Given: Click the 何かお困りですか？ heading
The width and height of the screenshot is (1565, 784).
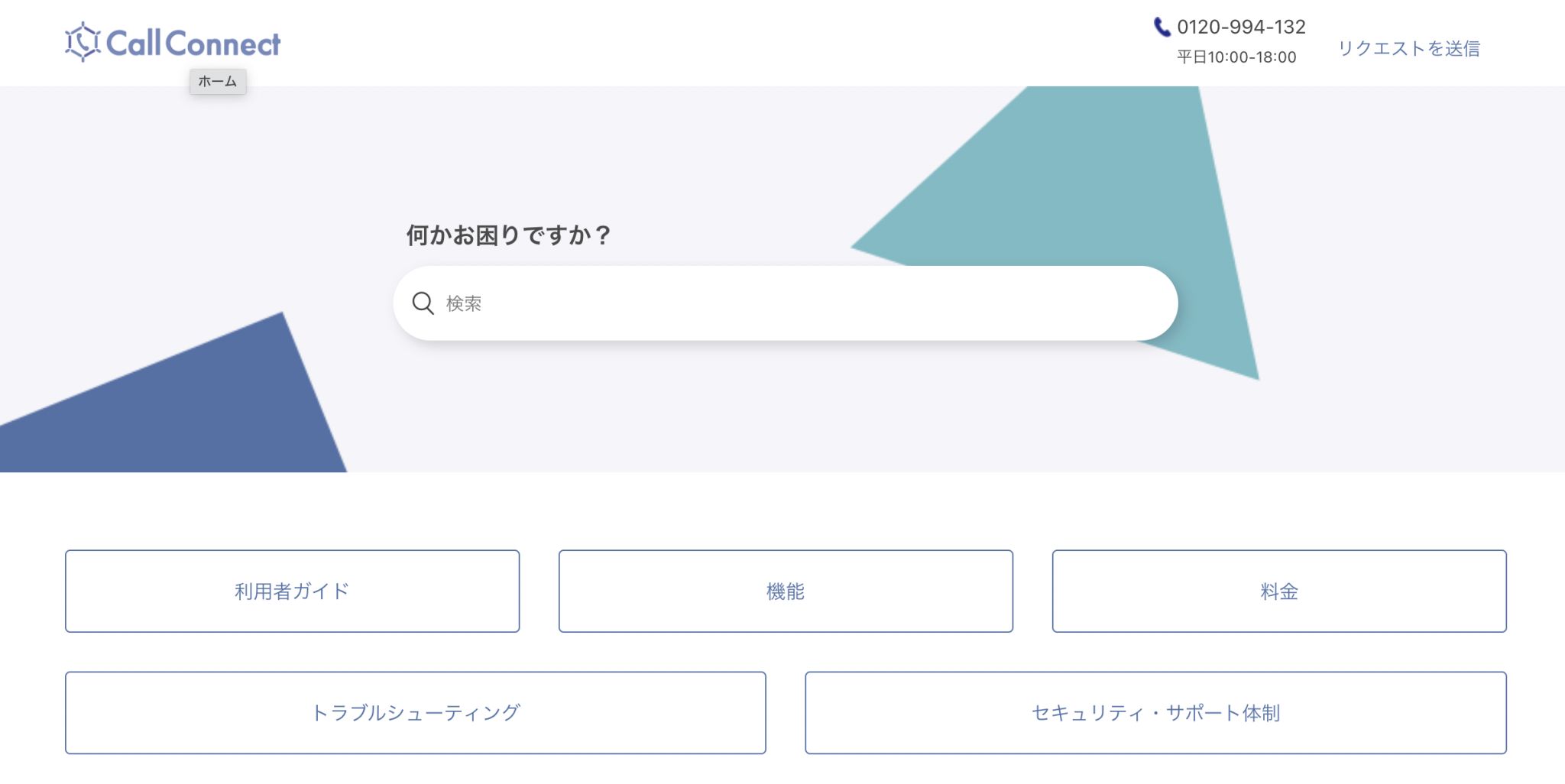Looking at the screenshot, I should (509, 235).
